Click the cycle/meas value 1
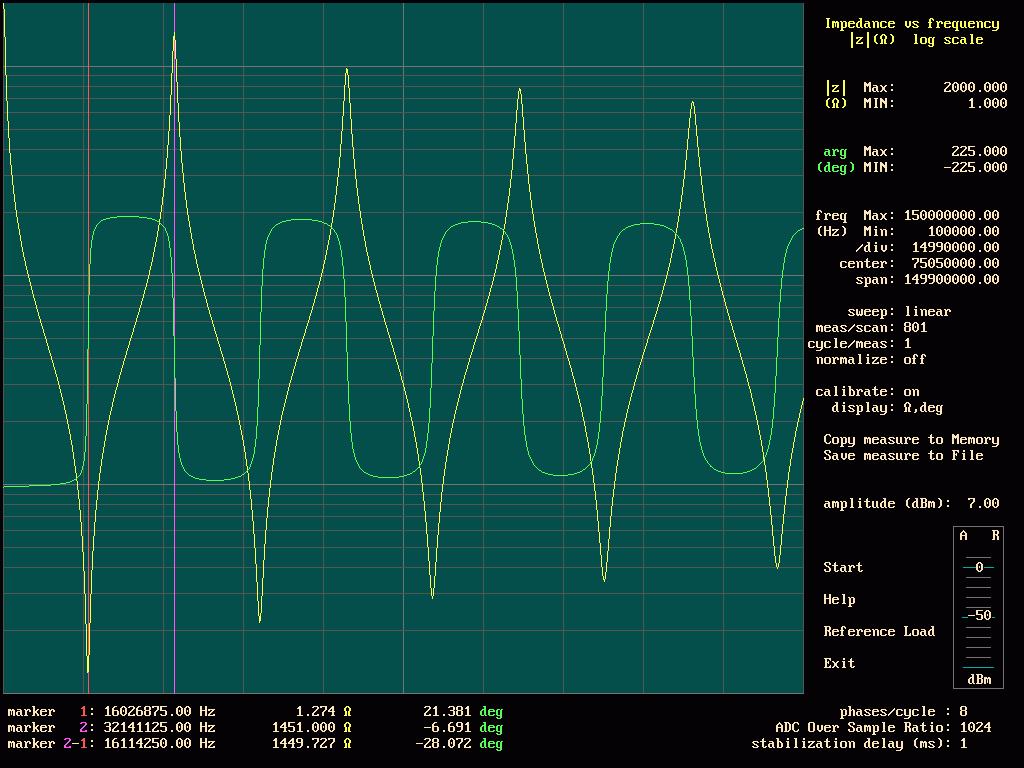Screen dimensions: 1024x768 point(907,344)
